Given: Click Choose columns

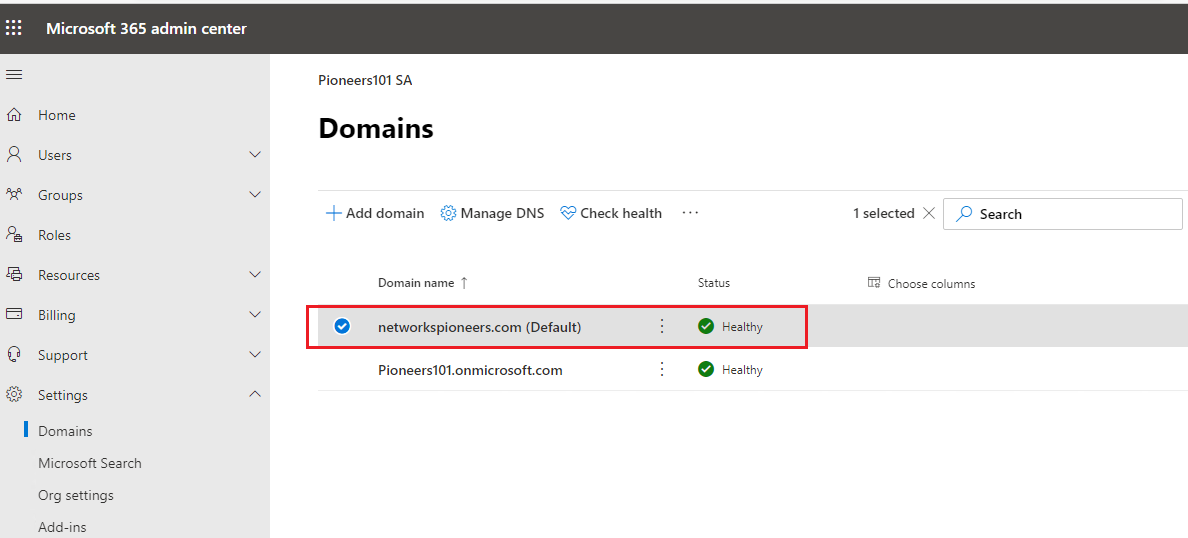Looking at the screenshot, I should click(x=921, y=283).
